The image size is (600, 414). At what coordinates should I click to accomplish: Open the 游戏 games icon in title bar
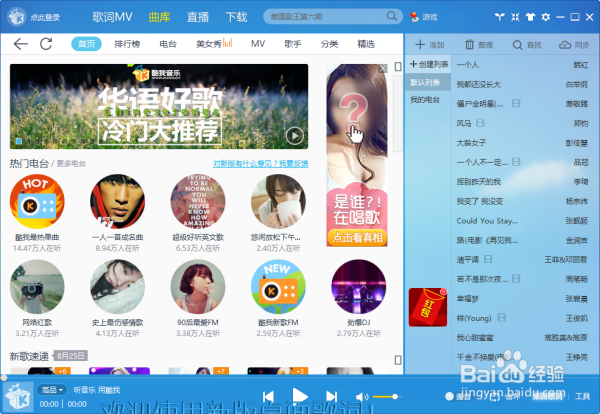point(414,17)
